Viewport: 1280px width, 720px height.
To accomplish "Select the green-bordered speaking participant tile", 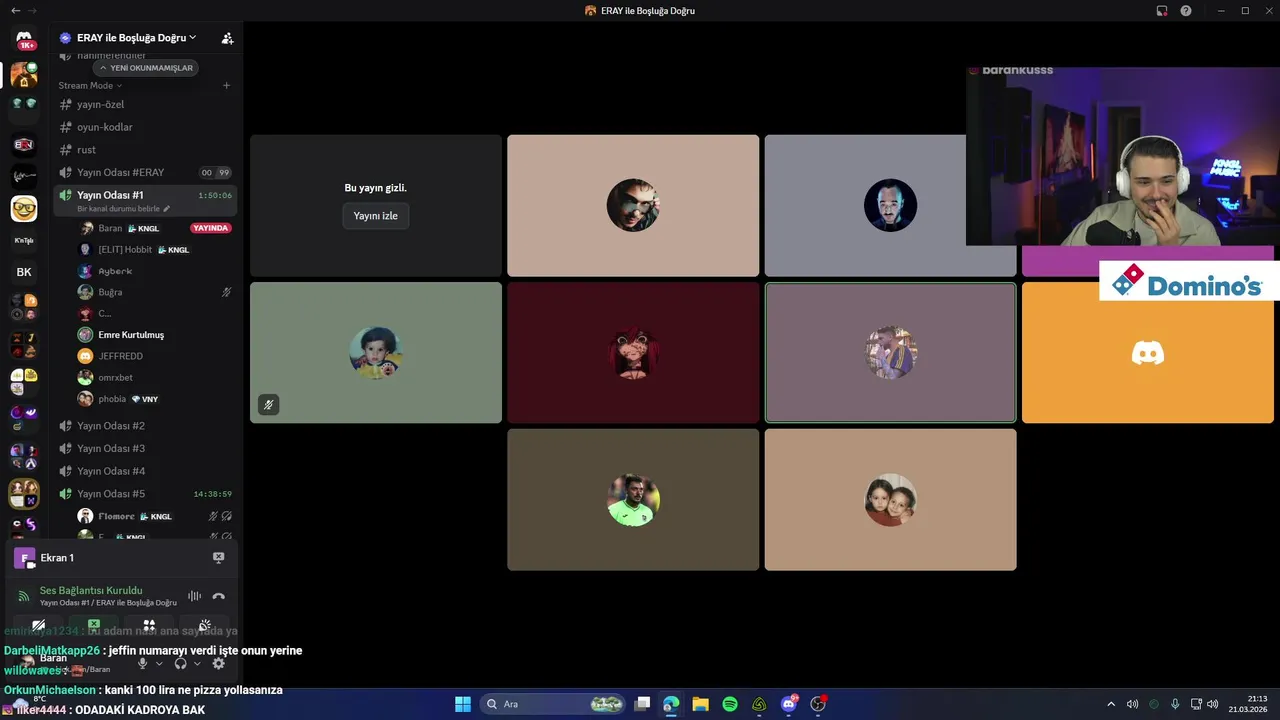I will pyautogui.click(x=890, y=353).
